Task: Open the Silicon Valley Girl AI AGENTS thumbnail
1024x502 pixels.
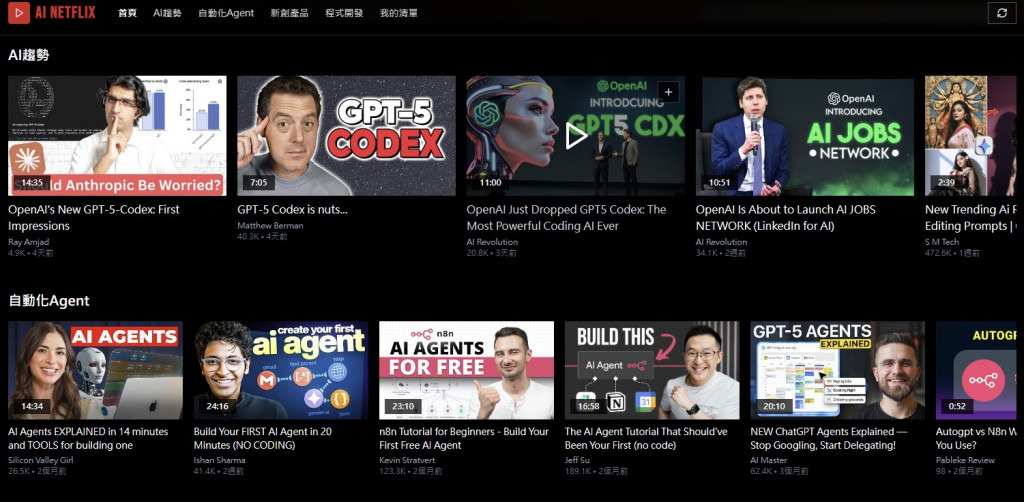Action: 95,370
